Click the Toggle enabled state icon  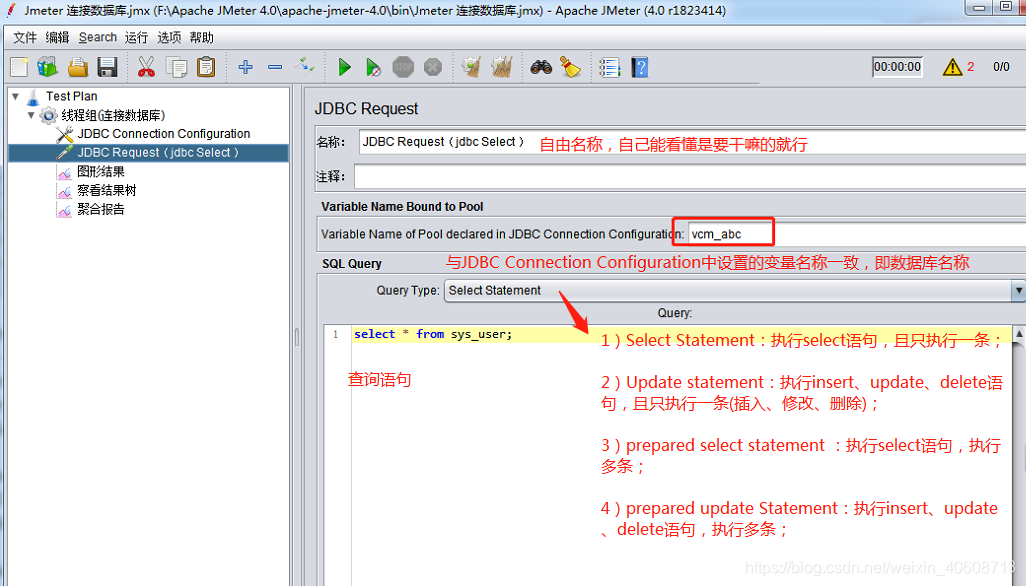[304, 66]
